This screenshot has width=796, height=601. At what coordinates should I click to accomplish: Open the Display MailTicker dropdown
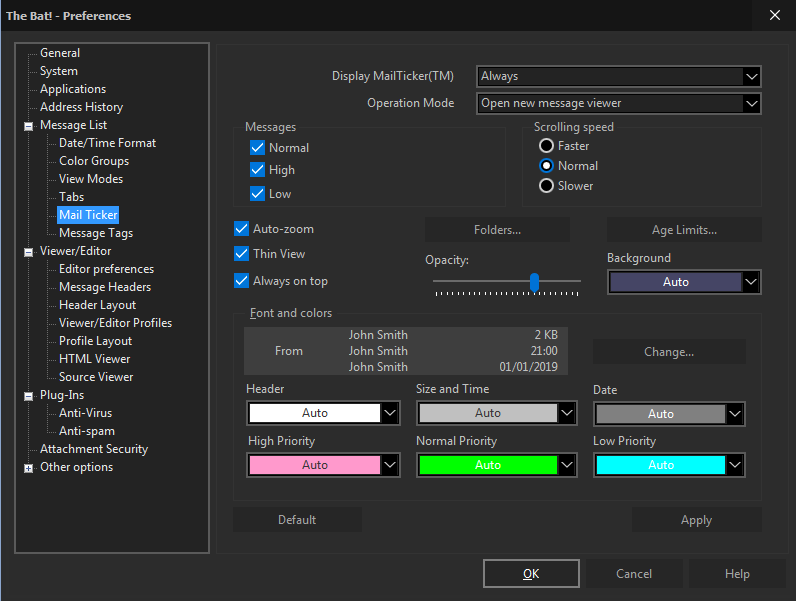pos(618,76)
